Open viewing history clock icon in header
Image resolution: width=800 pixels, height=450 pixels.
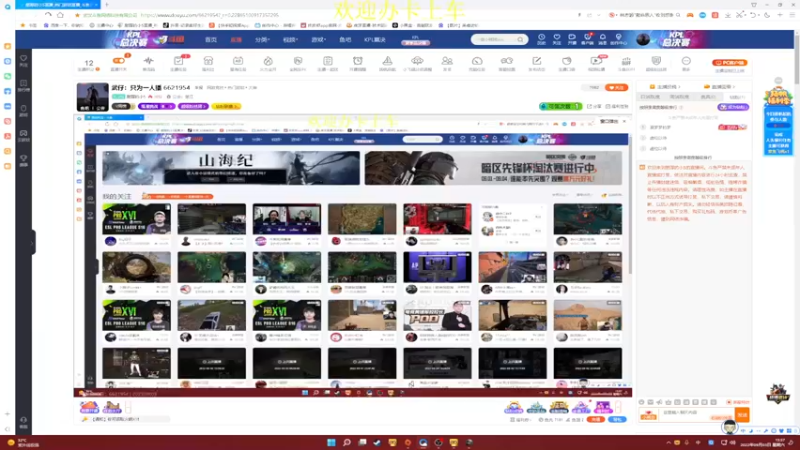pos(541,39)
